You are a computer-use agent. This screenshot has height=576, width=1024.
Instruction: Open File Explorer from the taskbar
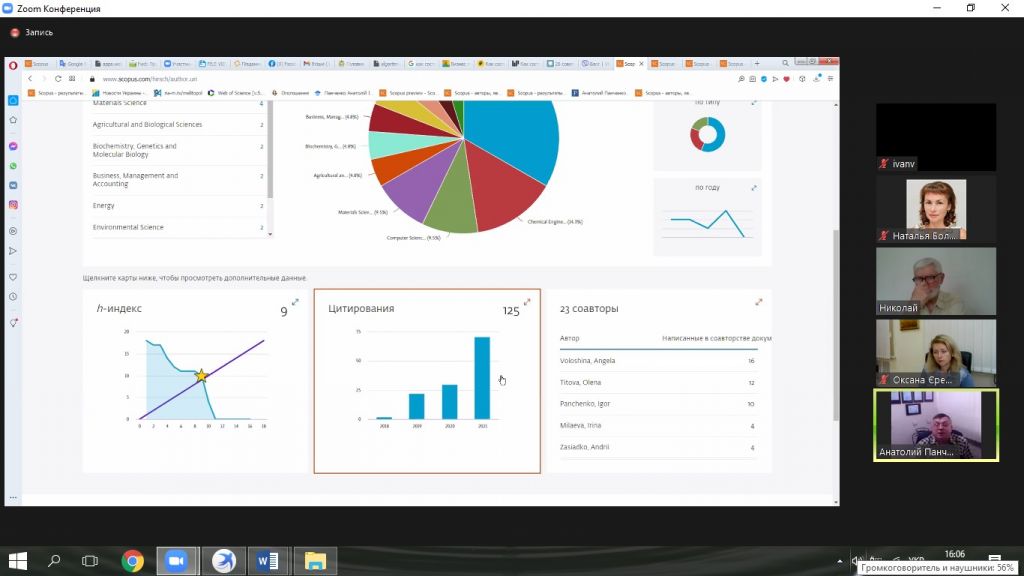[x=315, y=561]
